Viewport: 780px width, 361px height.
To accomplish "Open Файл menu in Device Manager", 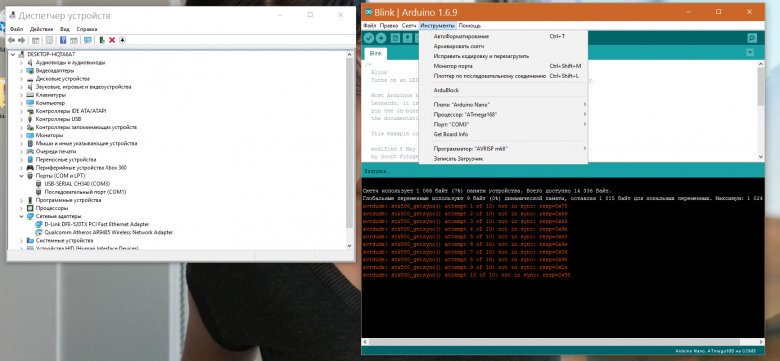I will point(16,29).
